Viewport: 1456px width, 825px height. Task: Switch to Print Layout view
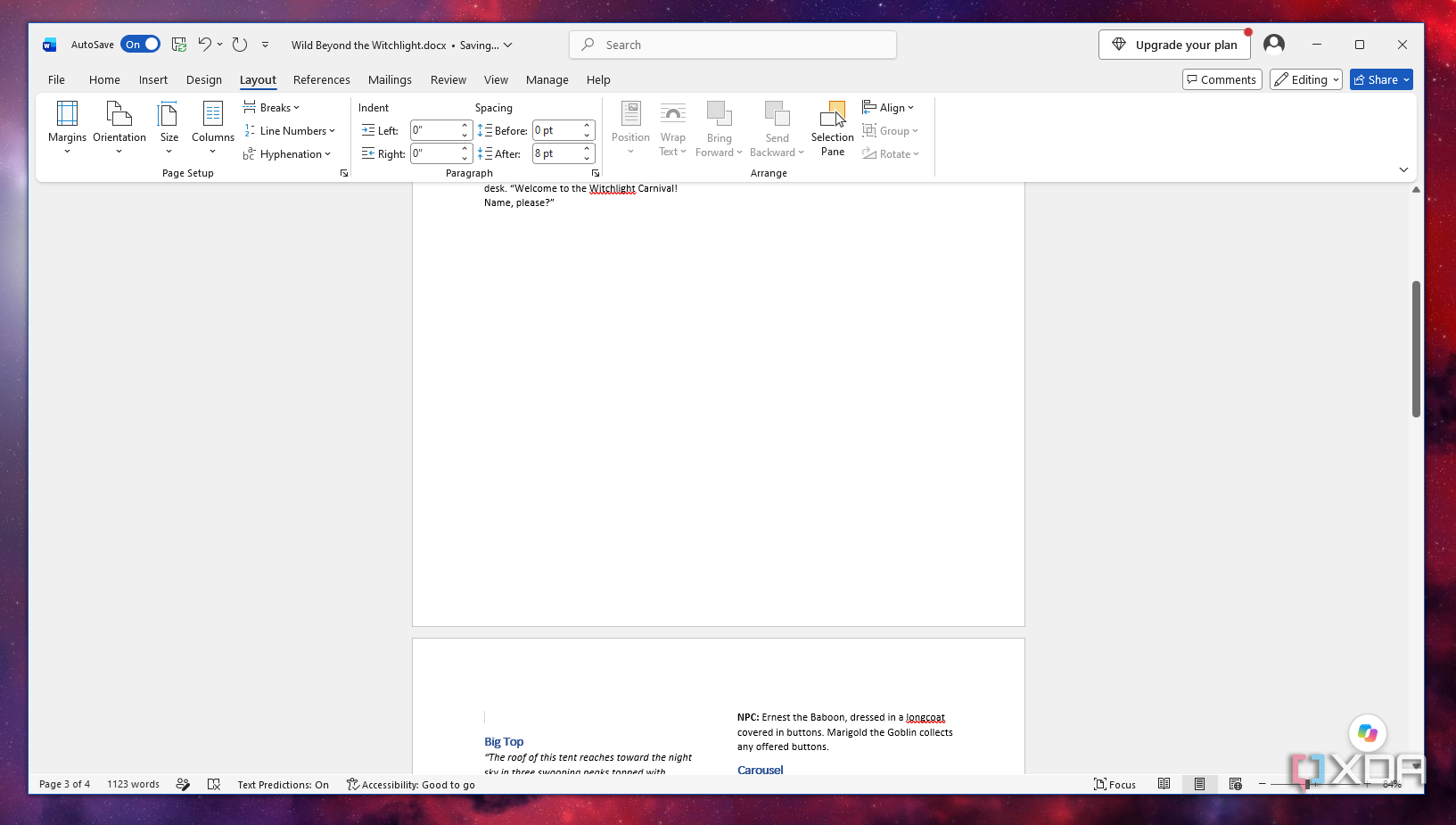(x=1199, y=784)
